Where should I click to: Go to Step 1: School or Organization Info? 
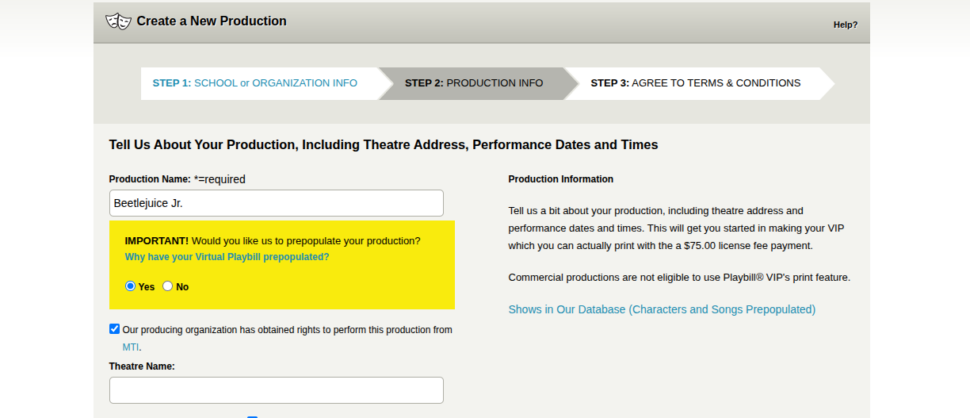tap(254, 83)
